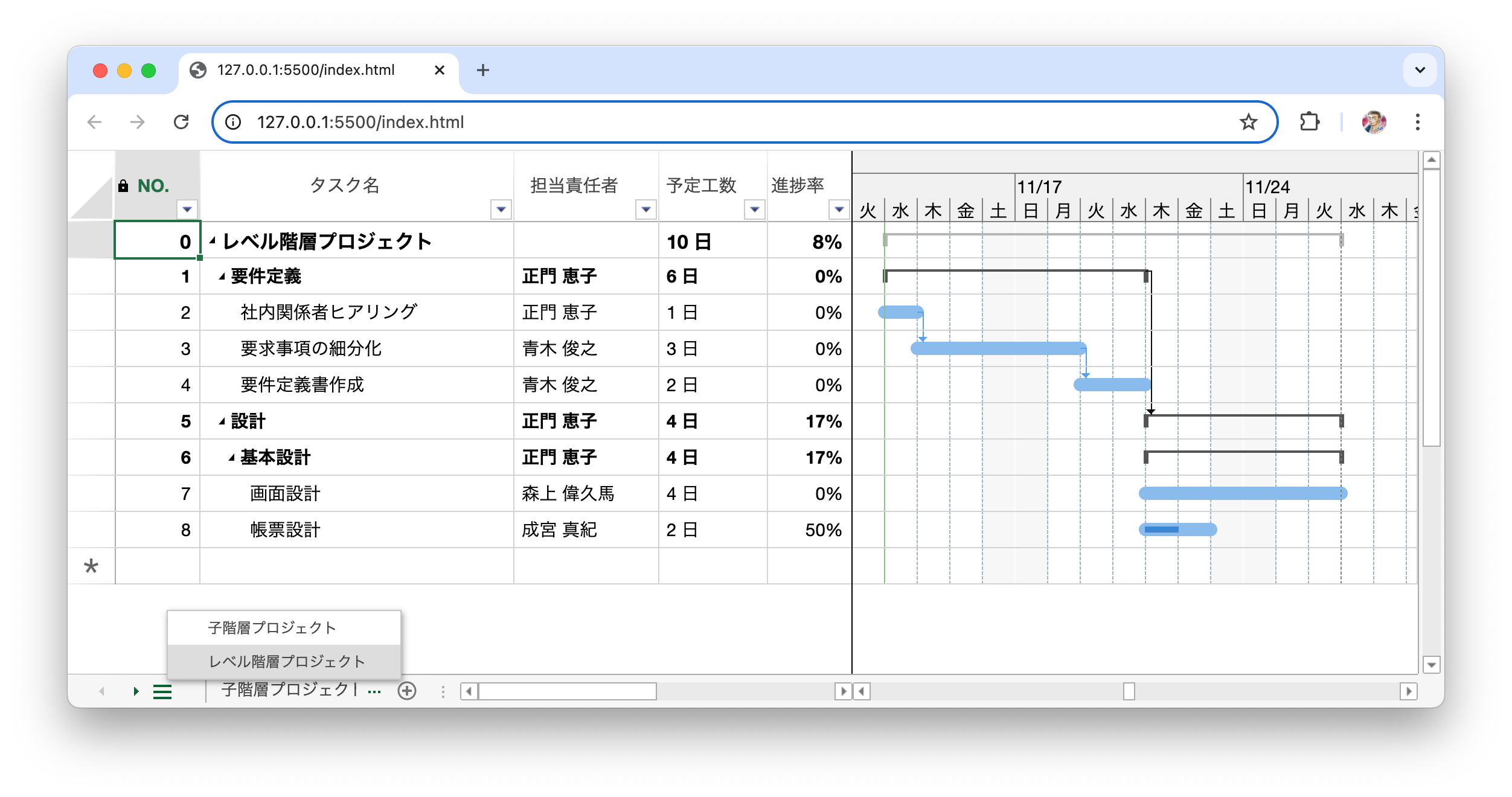The width and height of the screenshot is (1512, 797).
Task: Add a new sheet with plus icon
Action: [407, 691]
